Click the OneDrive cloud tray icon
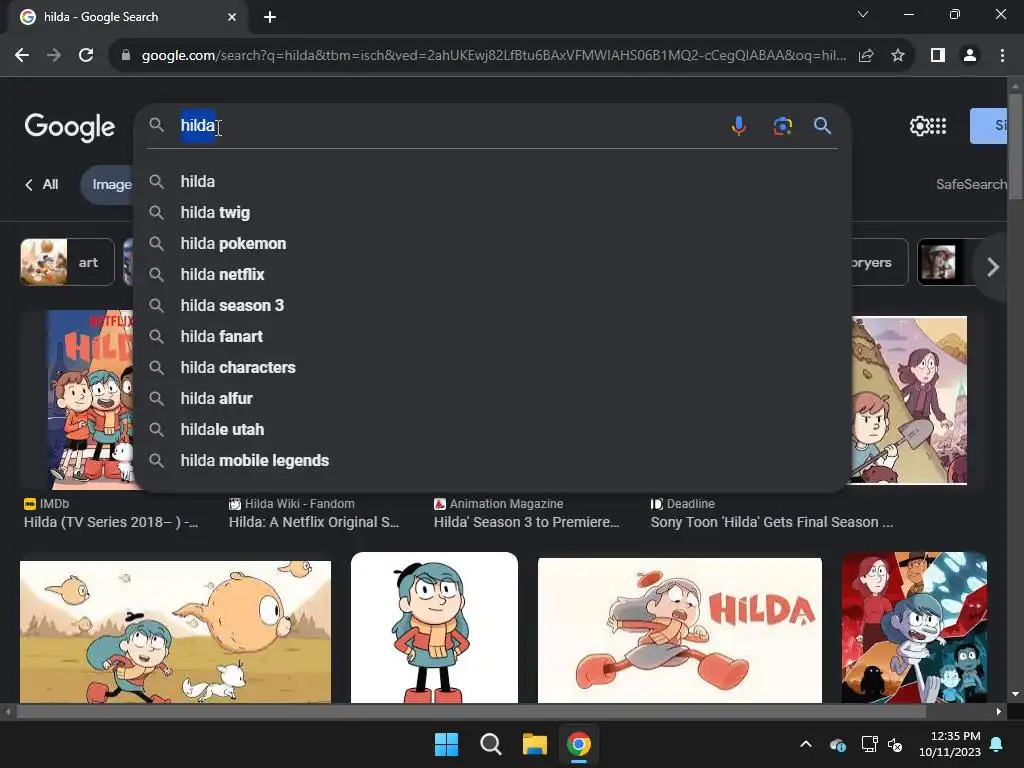 [x=838, y=744]
